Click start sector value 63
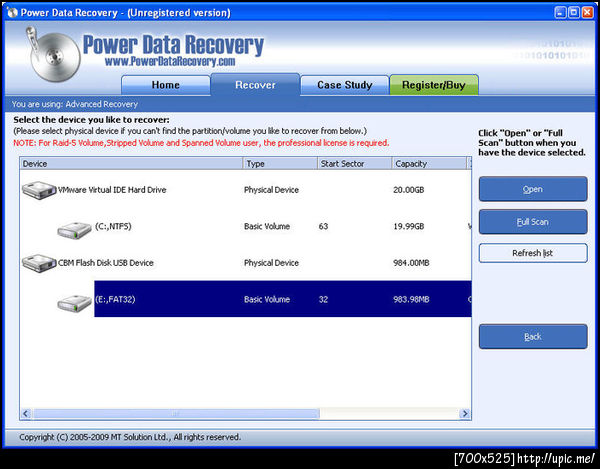 coord(323,226)
